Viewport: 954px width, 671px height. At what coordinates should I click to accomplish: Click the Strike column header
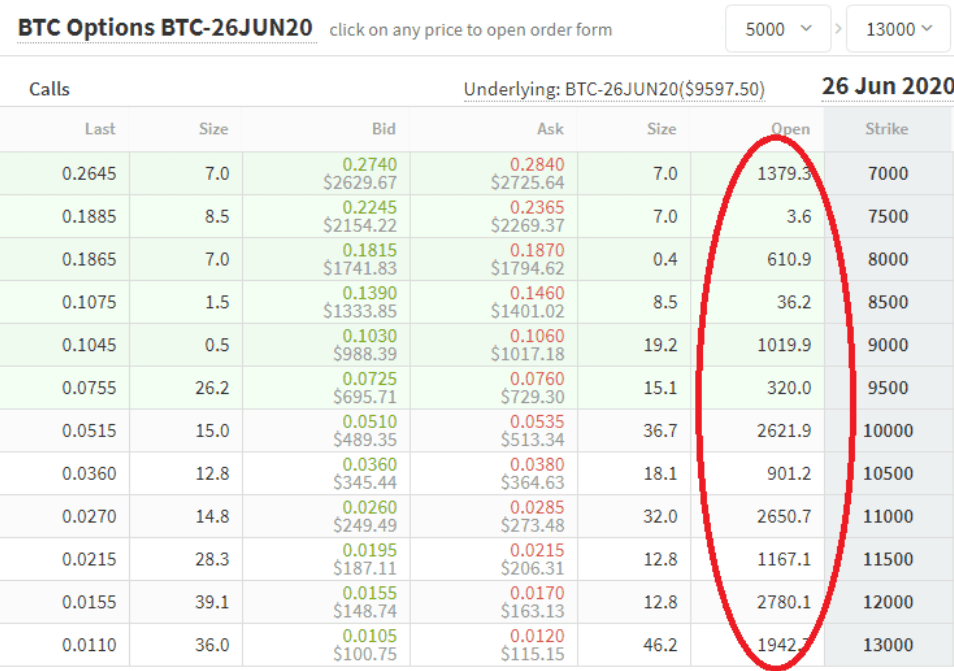[x=887, y=129]
